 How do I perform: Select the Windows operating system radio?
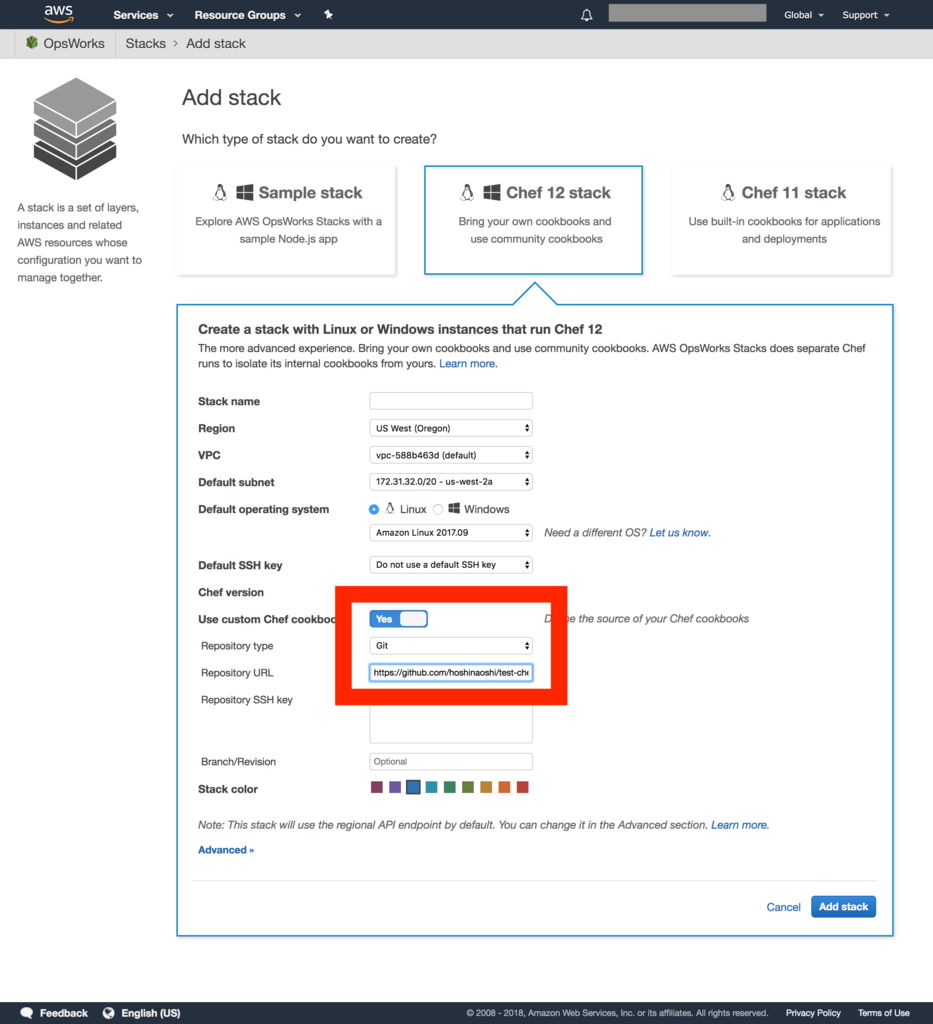point(438,509)
